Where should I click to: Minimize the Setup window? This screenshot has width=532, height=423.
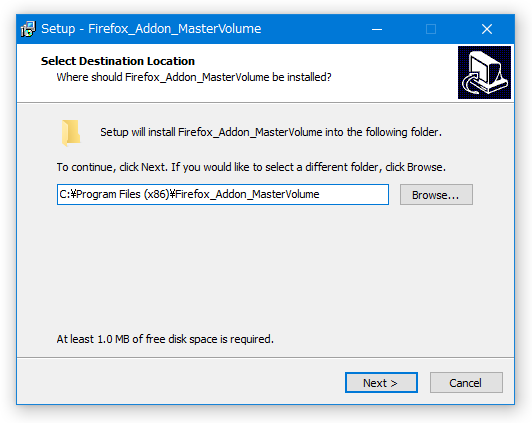point(377,29)
